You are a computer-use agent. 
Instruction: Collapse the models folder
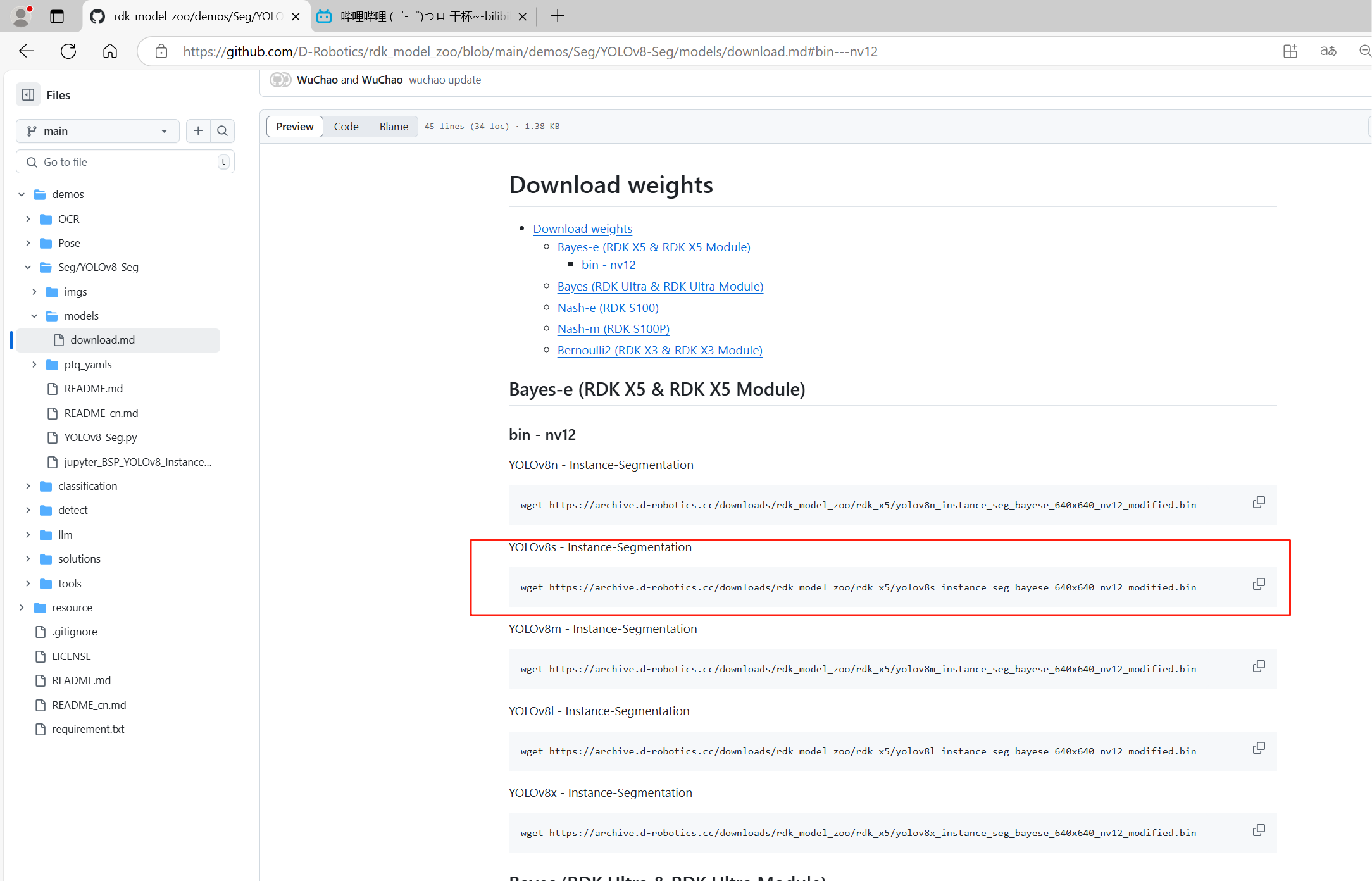click(x=34, y=316)
